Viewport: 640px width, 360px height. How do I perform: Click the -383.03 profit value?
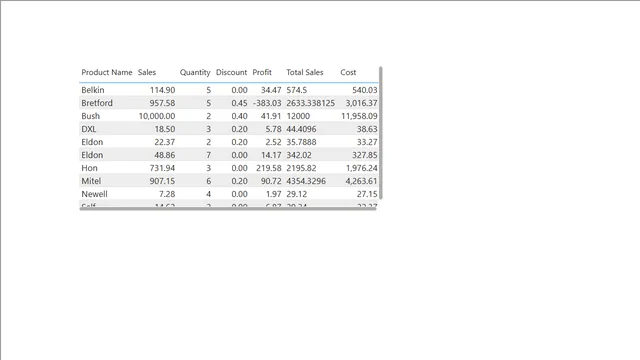267,103
